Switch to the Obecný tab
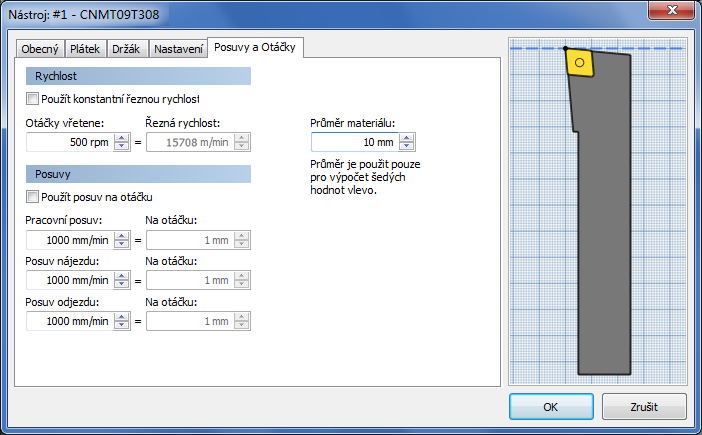Screen dimensions: 702x435 40,49
